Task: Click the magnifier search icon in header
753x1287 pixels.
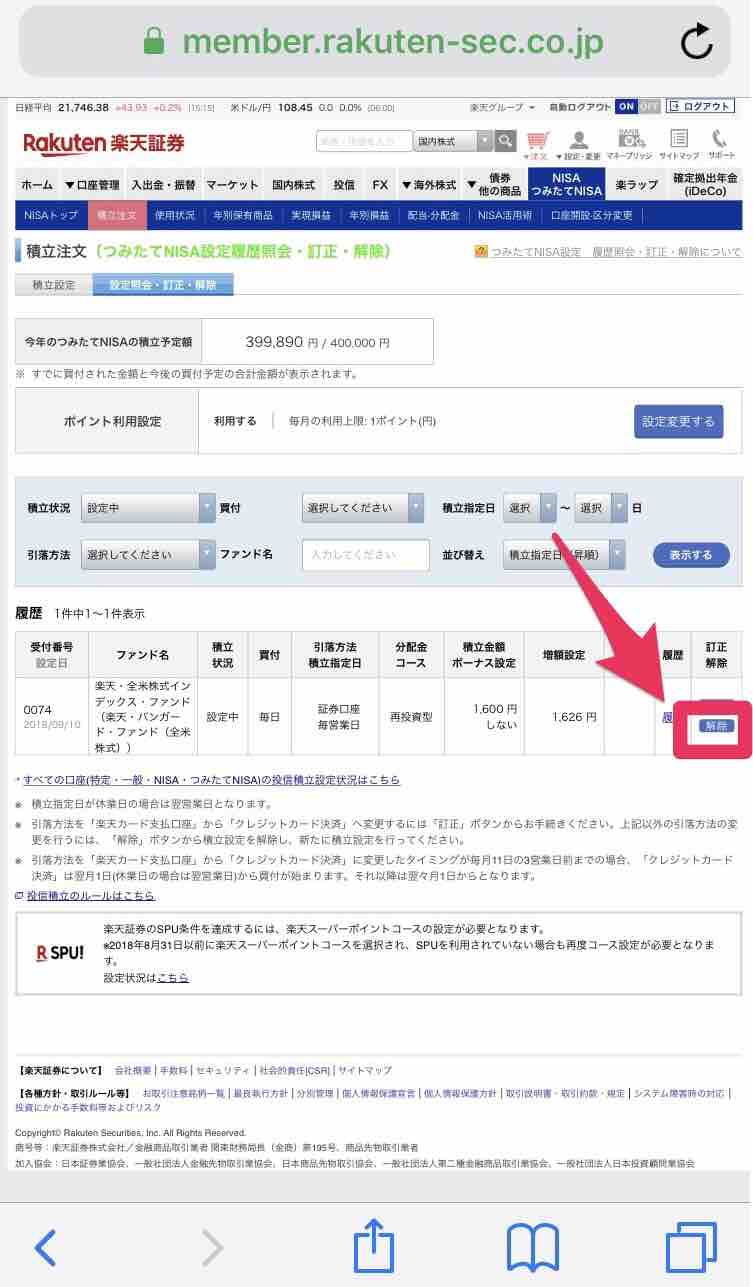Action: pyautogui.click(x=506, y=141)
